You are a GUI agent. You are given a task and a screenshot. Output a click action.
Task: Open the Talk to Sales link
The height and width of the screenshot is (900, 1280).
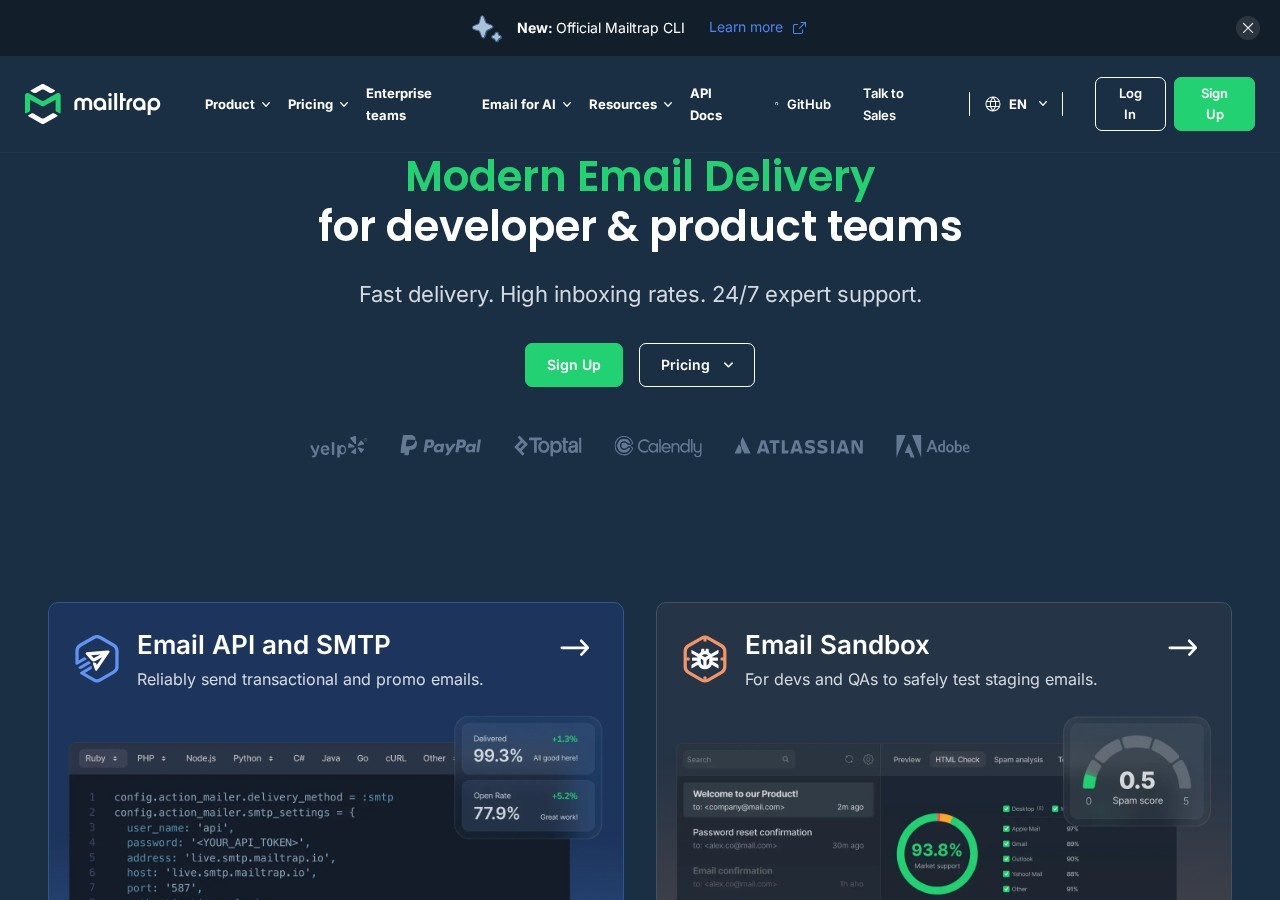pos(884,104)
